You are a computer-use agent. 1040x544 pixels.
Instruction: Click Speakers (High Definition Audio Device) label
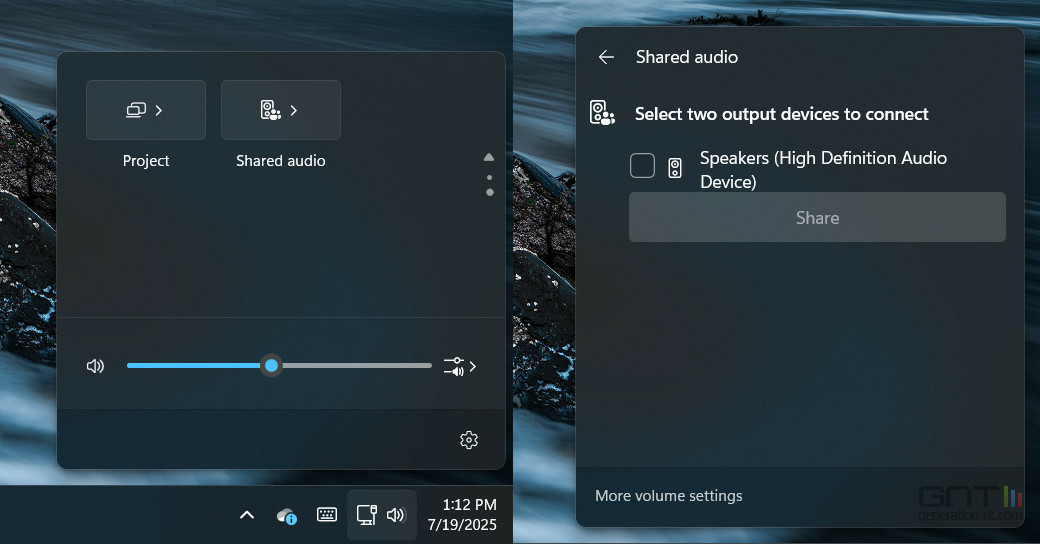pos(823,170)
